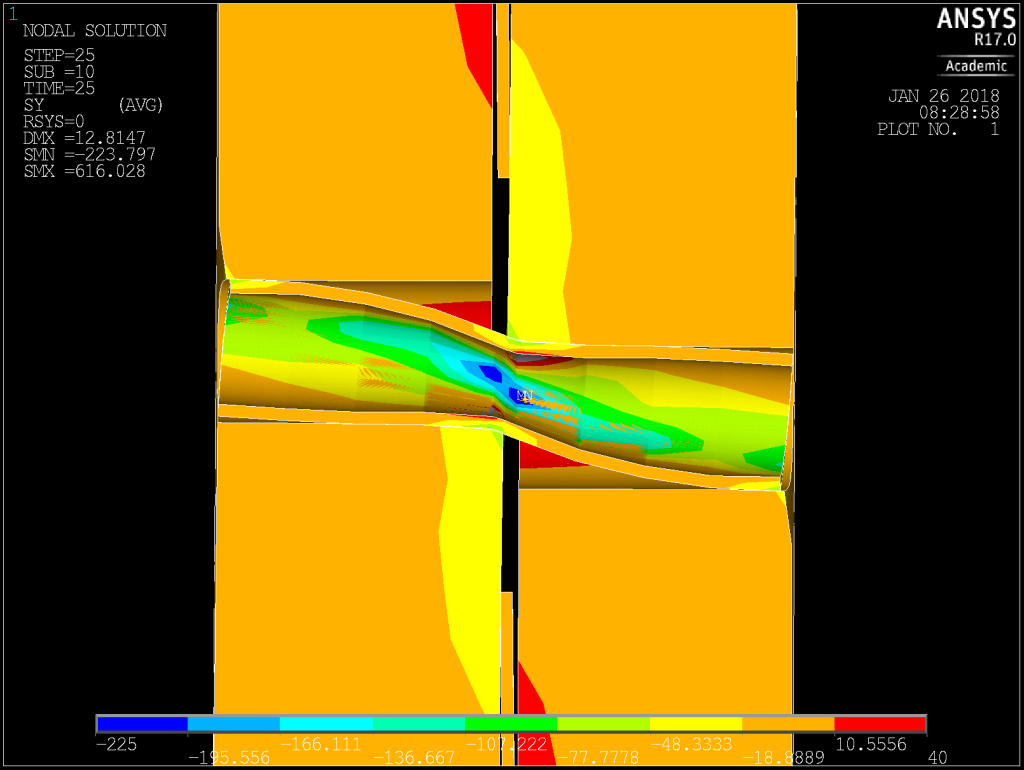
Task: Click the JAN 26 2018 date stamp
Action: point(943,97)
